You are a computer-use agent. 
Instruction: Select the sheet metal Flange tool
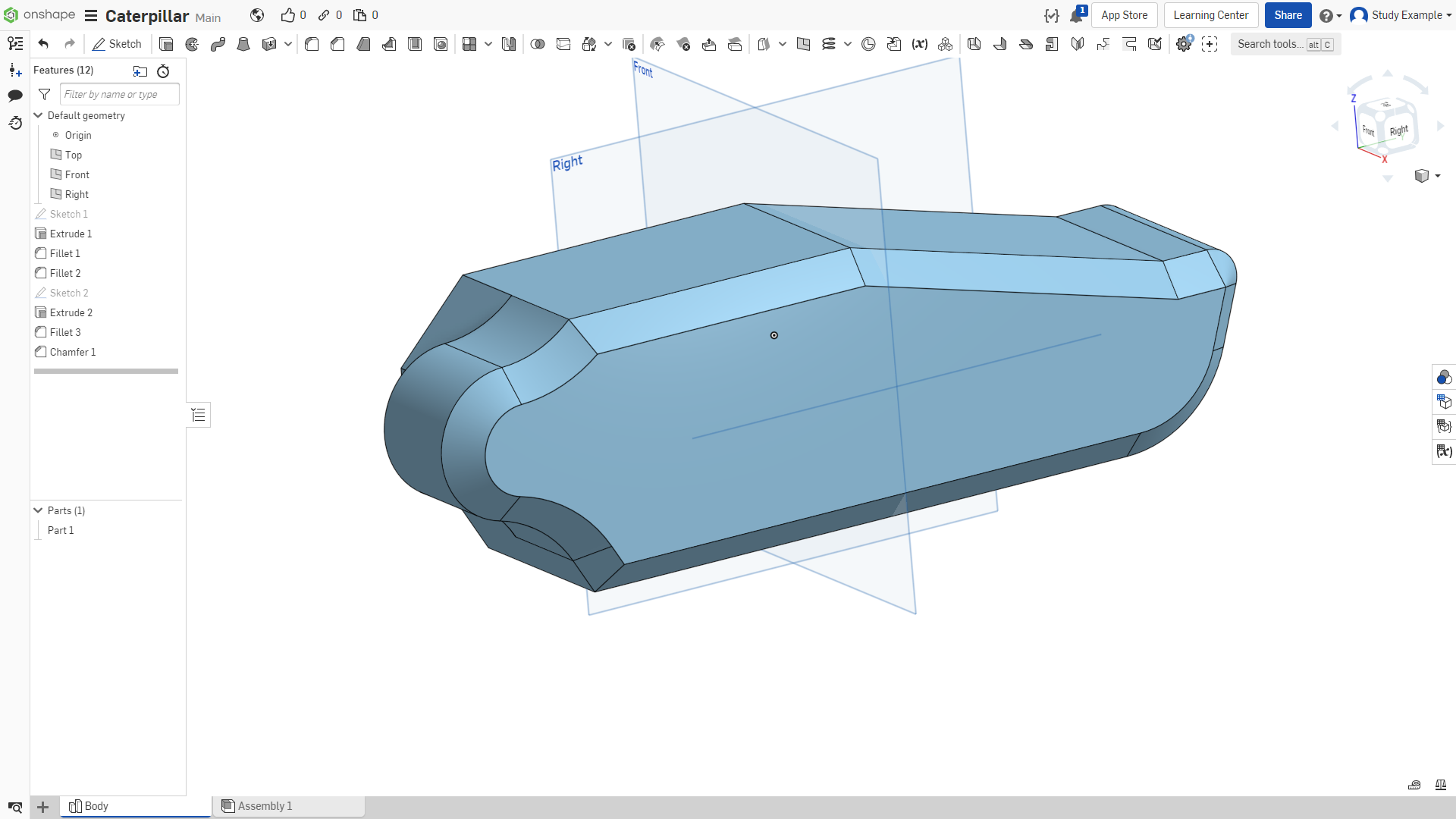click(1000, 44)
